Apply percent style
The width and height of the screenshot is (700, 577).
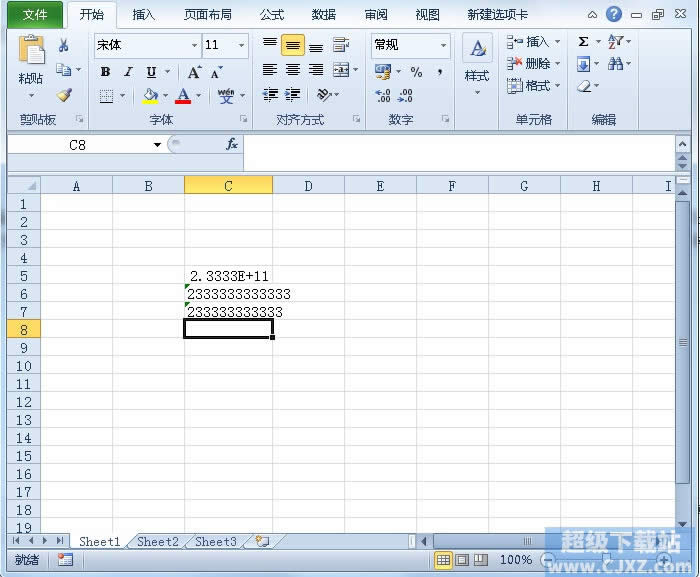417,71
